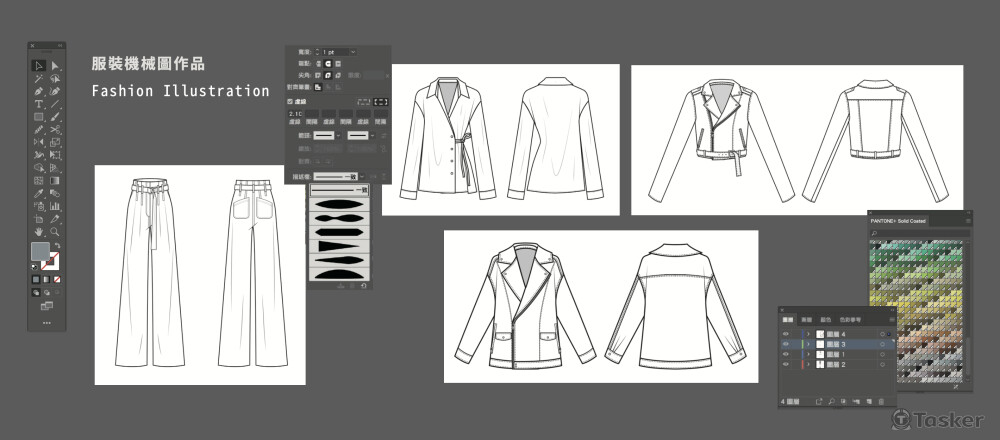Select the black arrow Selection tool
The width and height of the screenshot is (1000, 440).
[x=38, y=66]
